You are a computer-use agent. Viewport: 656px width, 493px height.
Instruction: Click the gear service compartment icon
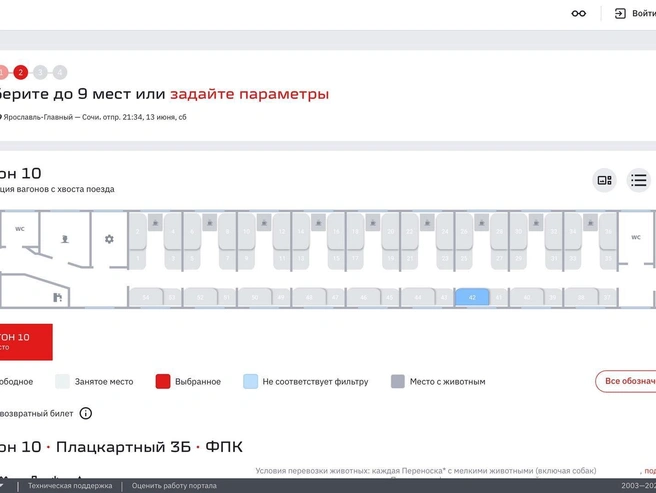pos(109,239)
